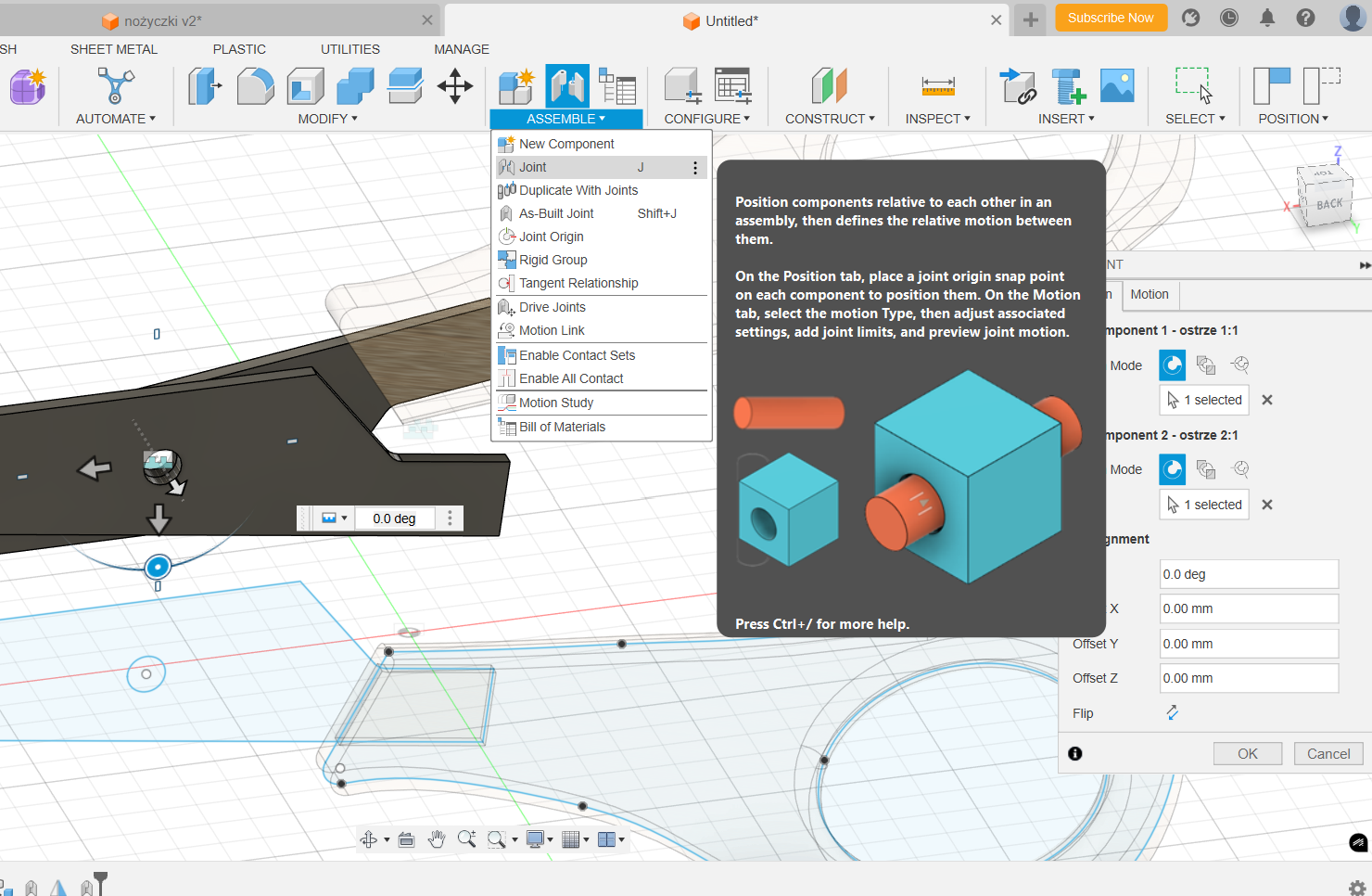1372x896 pixels.
Task: Select the Pan hand tool
Action: coord(437,839)
